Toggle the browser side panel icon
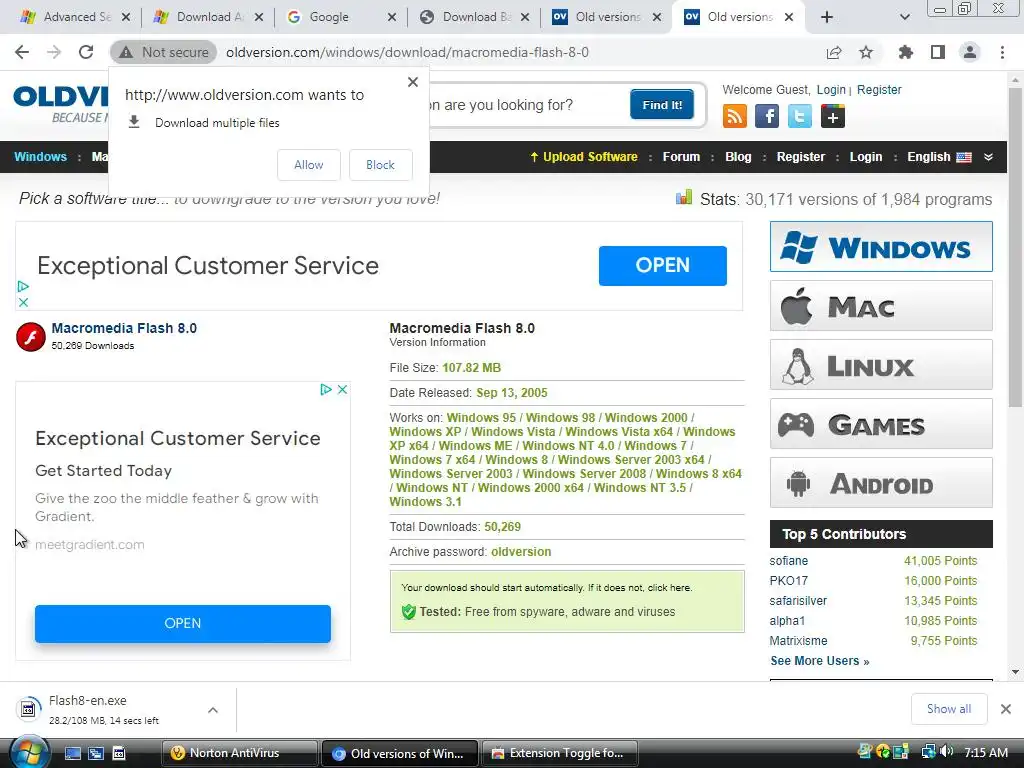 click(x=938, y=52)
